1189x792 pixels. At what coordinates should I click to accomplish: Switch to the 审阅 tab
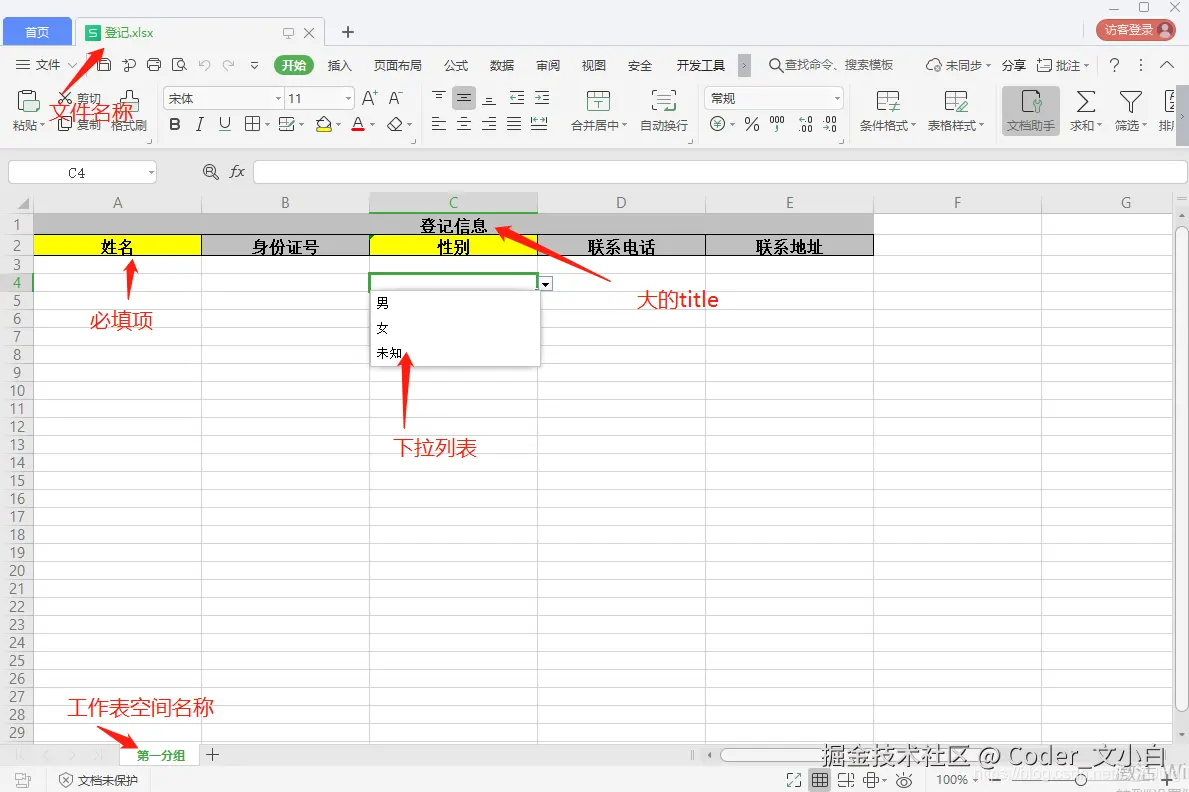click(x=548, y=65)
